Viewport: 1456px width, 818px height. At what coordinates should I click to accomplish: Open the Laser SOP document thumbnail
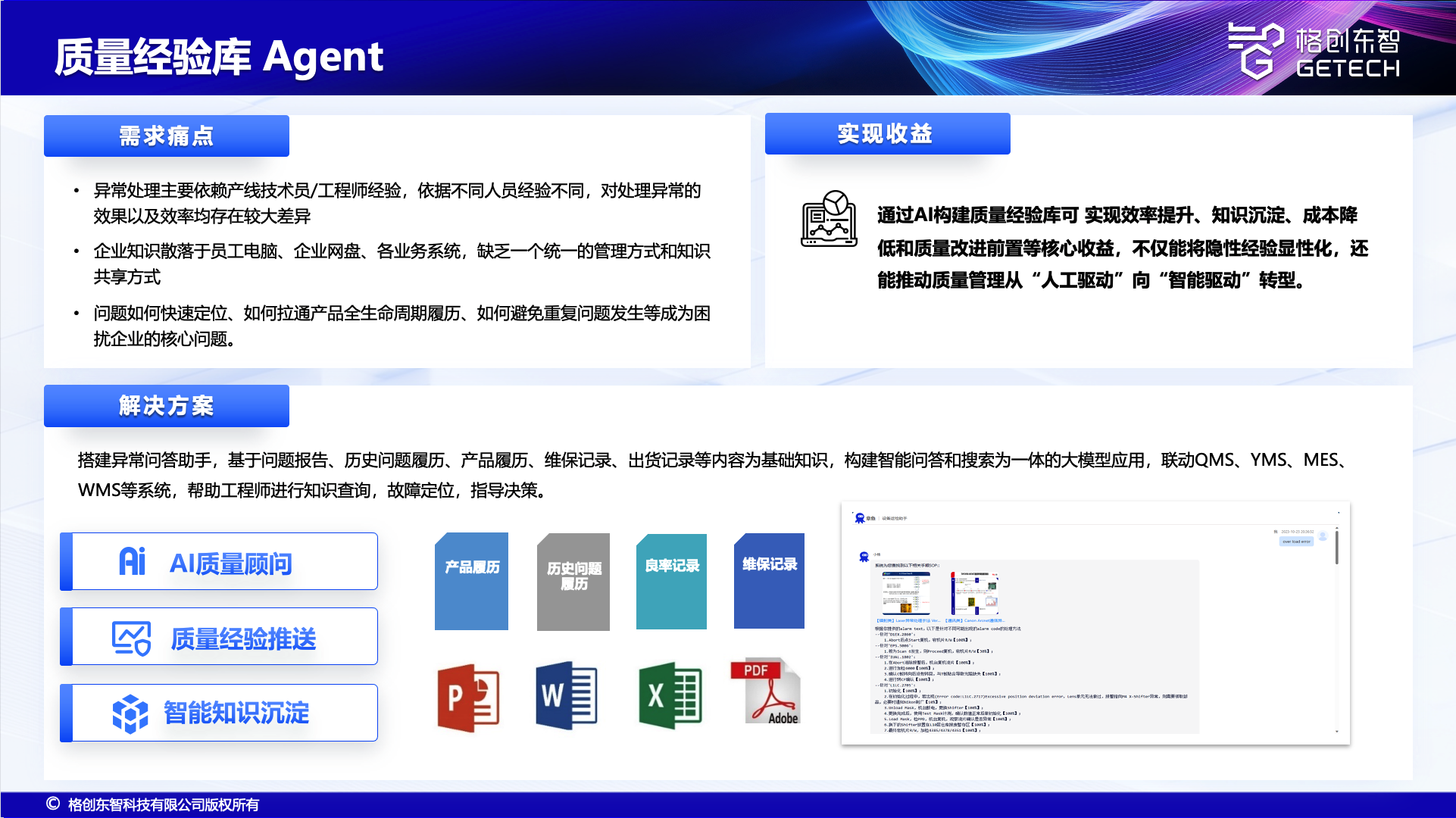905,593
